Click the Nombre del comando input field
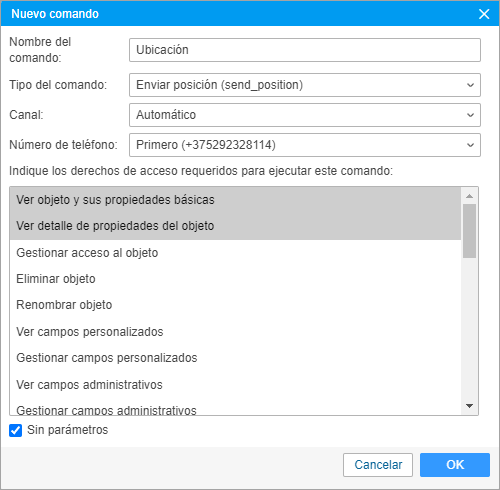 pyautogui.click(x=305, y=50)
